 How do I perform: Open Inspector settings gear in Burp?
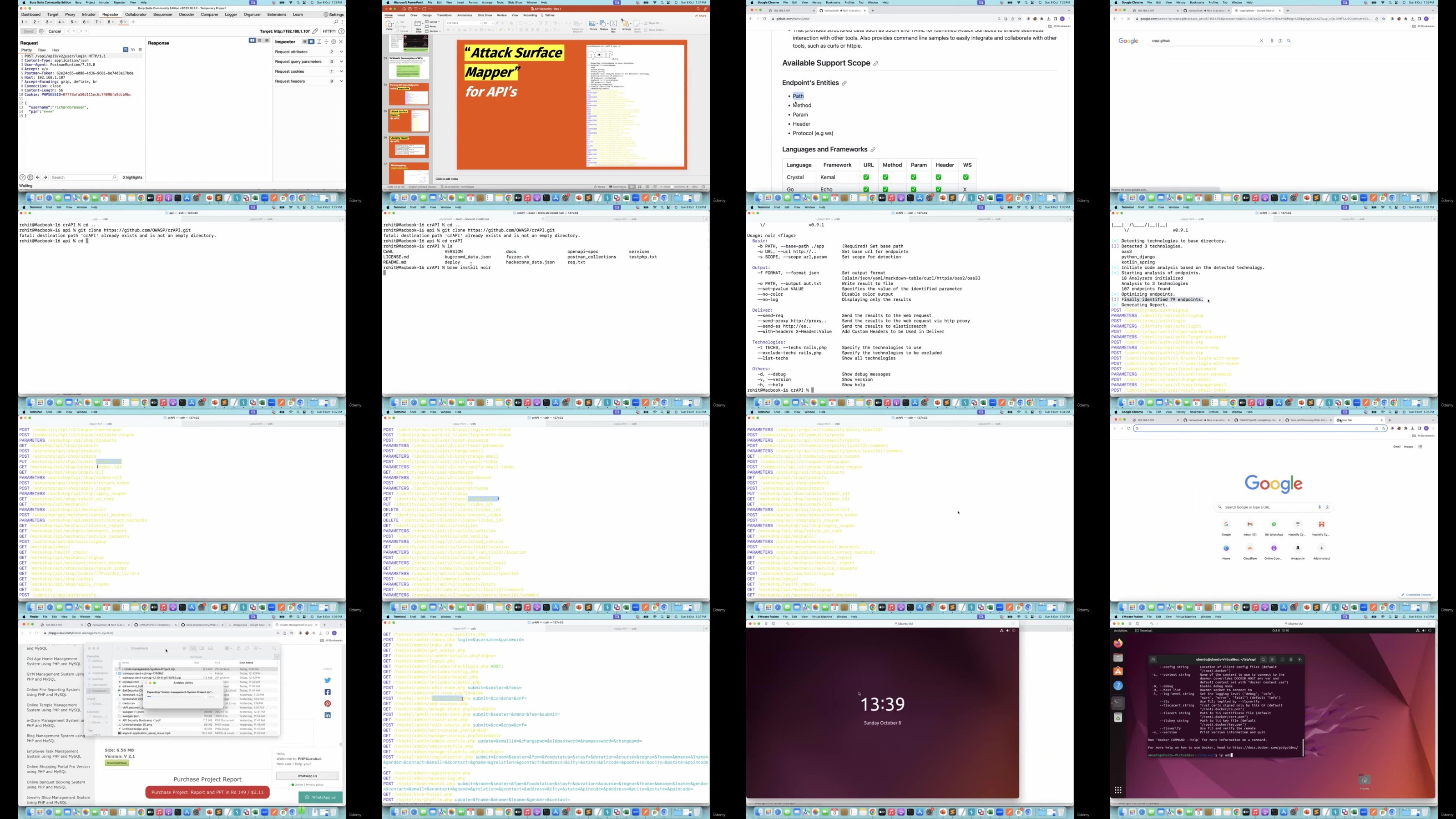(334, 42)
